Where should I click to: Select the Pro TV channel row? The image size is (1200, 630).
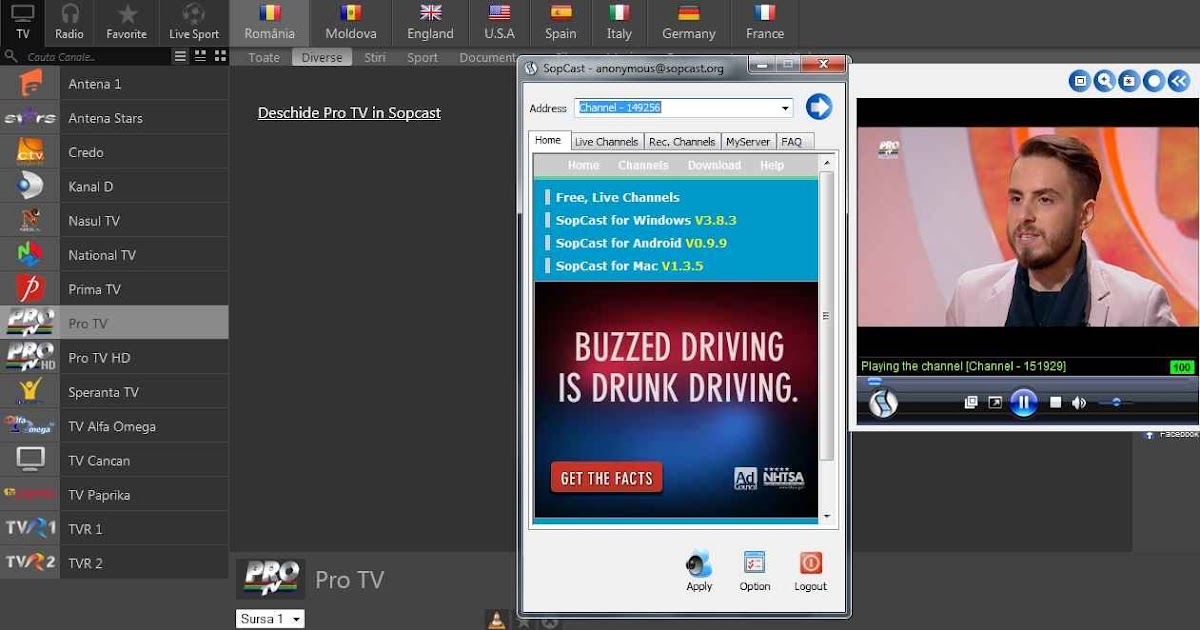[x=114, y=323]
